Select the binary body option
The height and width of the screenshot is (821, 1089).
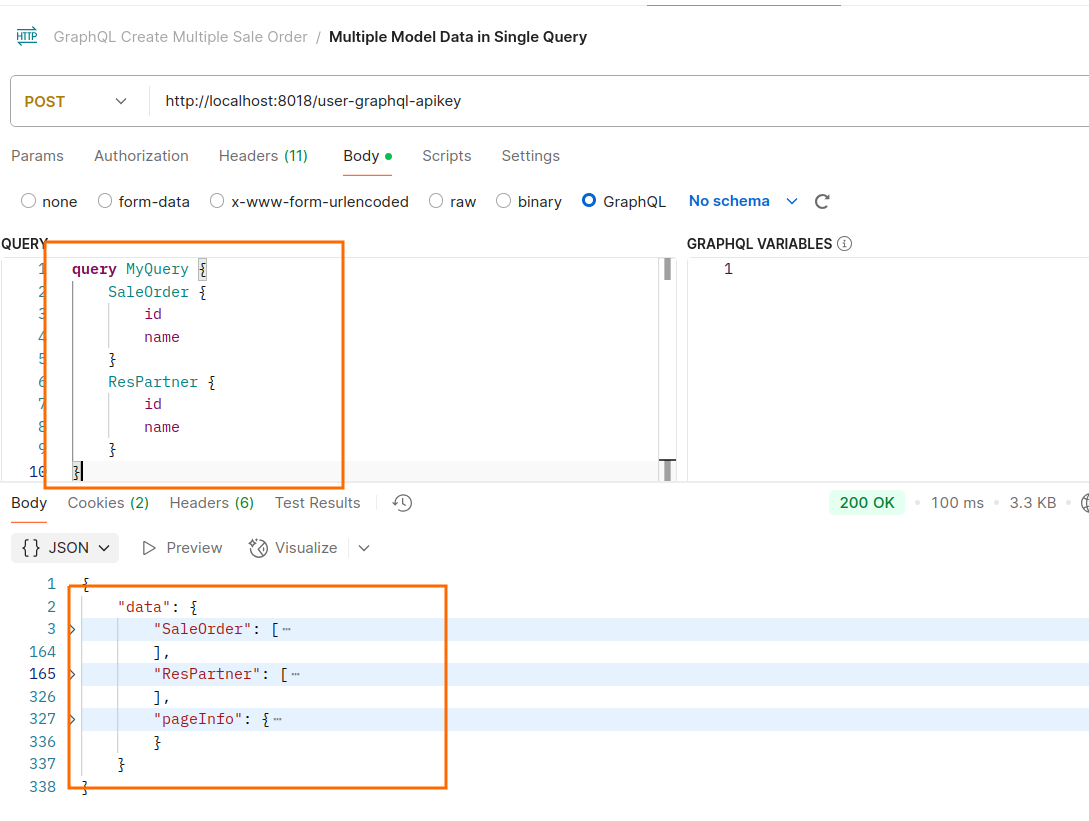(504, 202)
